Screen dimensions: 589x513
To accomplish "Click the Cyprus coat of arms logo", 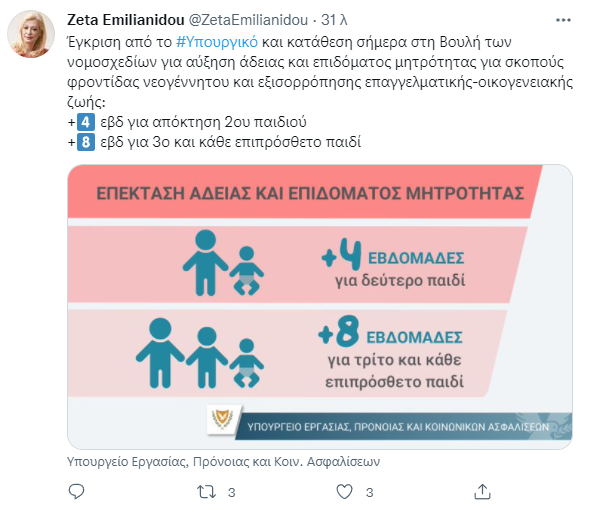I will (222, 419).
